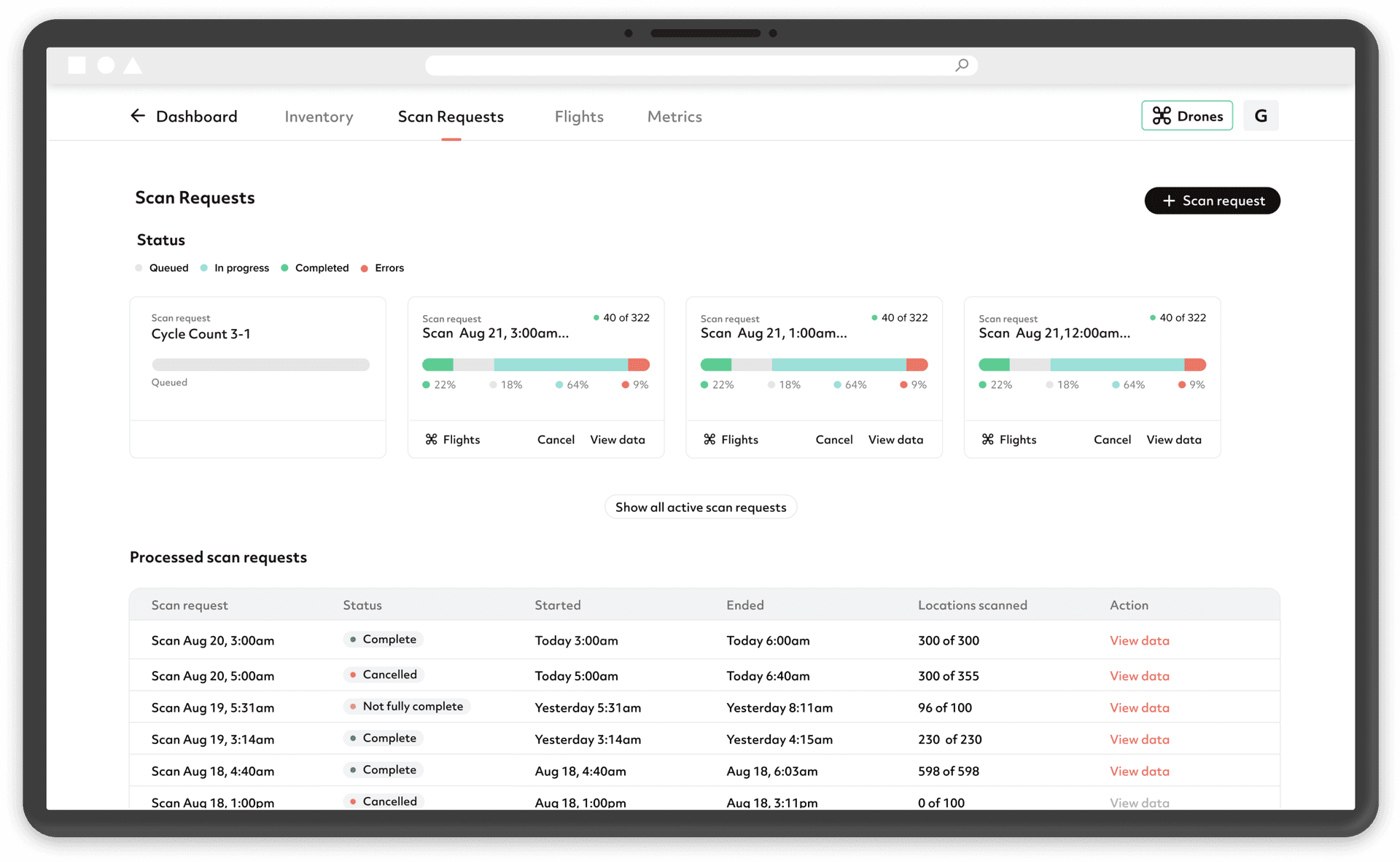The image size is (1400, 862).
Task: Open the Metrics tab
Action: (x=674, y=117)
